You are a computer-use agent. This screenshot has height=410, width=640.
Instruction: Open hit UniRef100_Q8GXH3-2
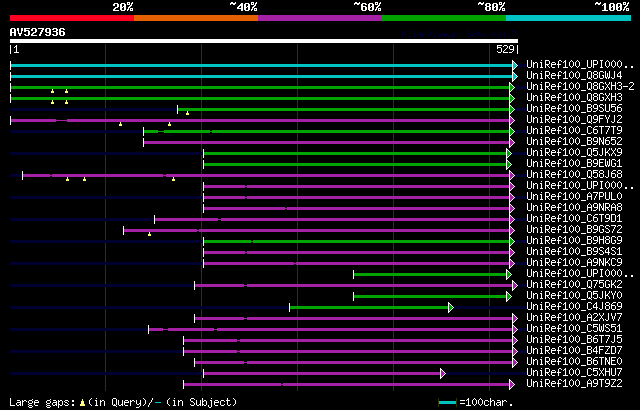pyautogui.click(x=580, y=86)
